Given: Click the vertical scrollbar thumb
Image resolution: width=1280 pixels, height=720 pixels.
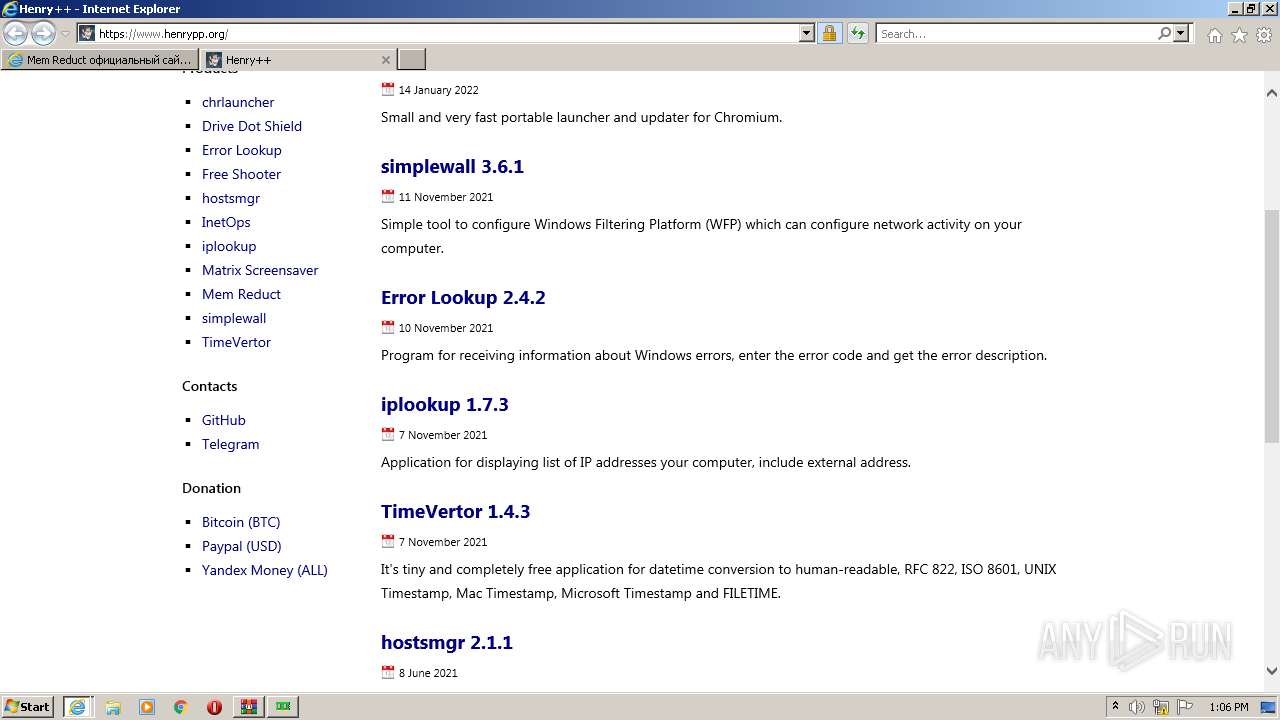Looking at the screenshot, I should tap(1272, 326).
